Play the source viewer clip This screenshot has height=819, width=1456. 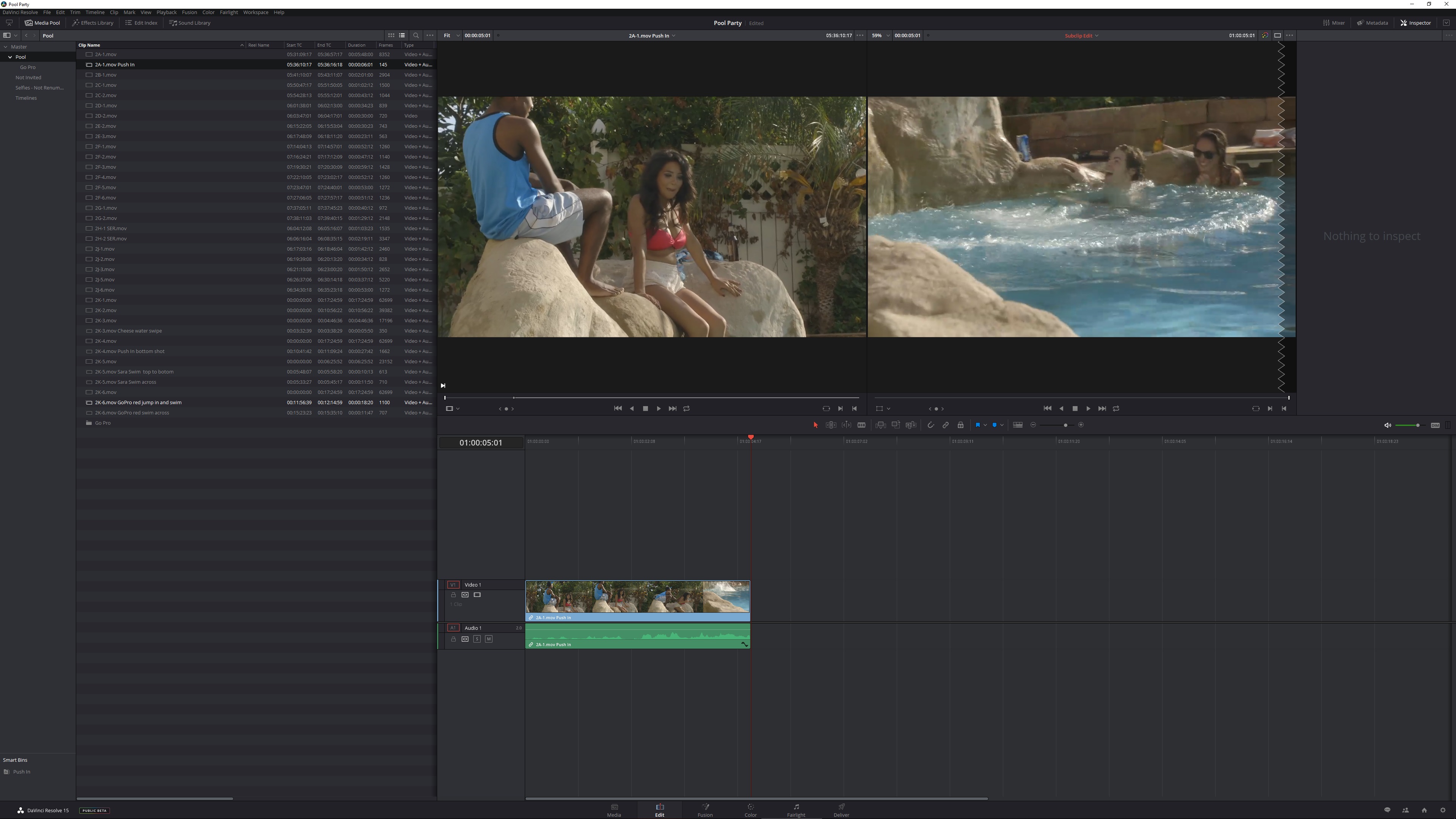[x=659, y=409]
